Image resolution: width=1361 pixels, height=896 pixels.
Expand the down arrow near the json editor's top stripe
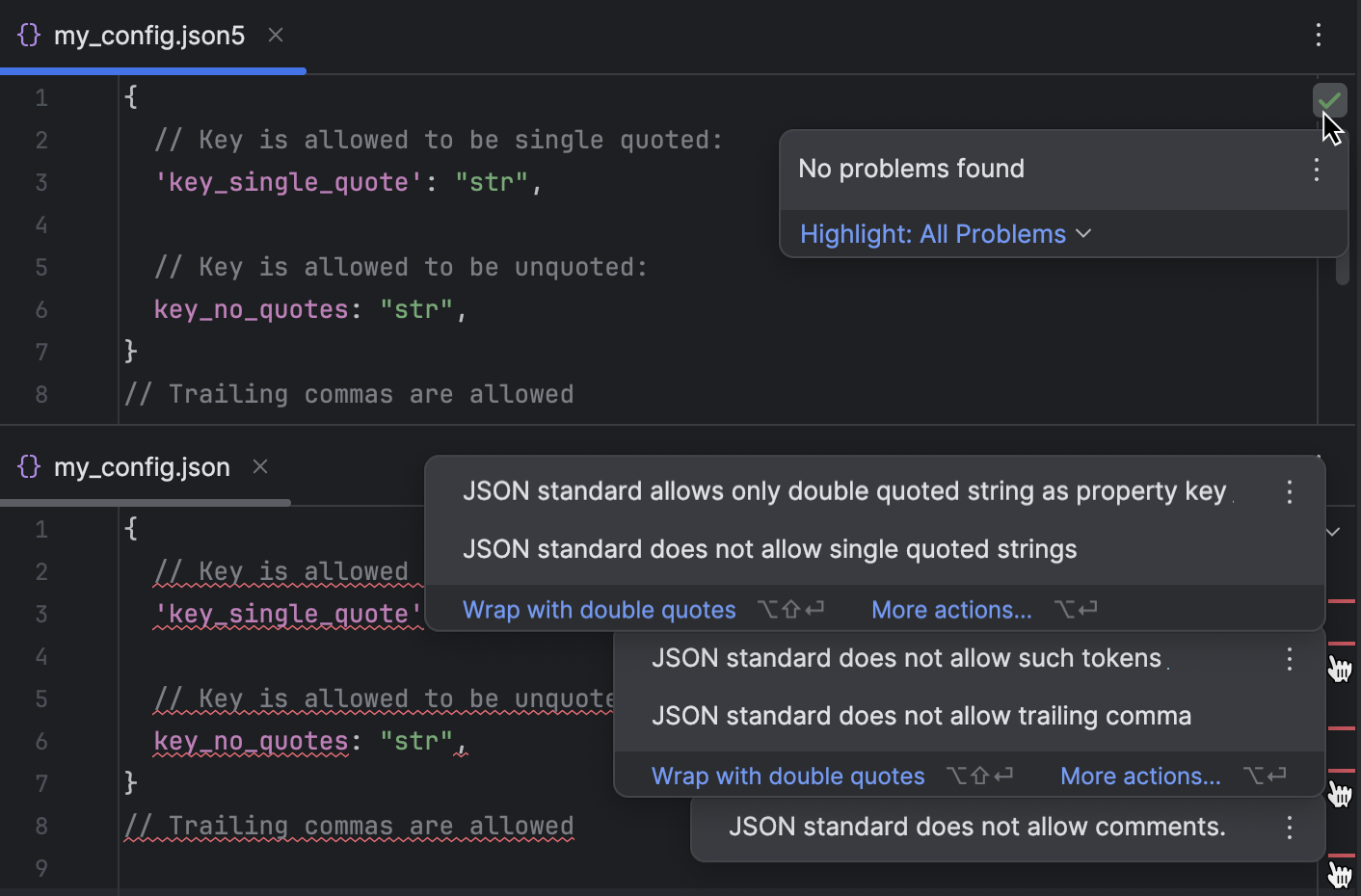coord(1331,532)
